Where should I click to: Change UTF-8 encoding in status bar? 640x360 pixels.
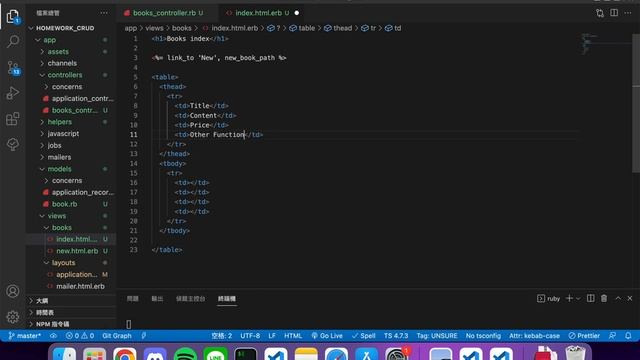coord(250,336)
